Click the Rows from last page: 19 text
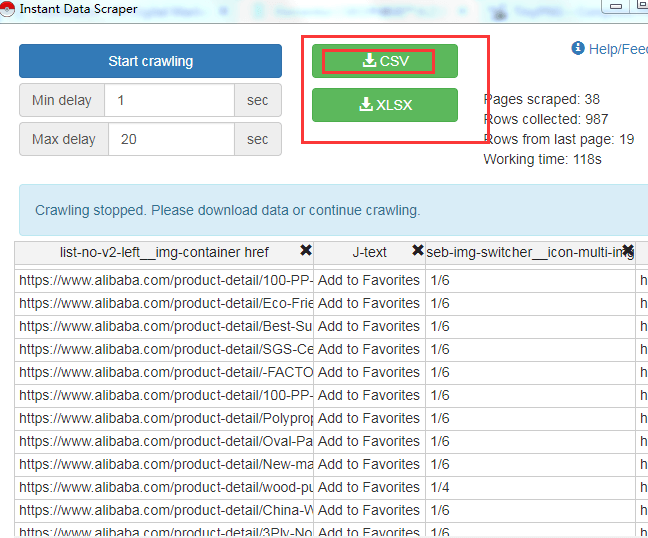The image size is (648, 538). point(559,139)
